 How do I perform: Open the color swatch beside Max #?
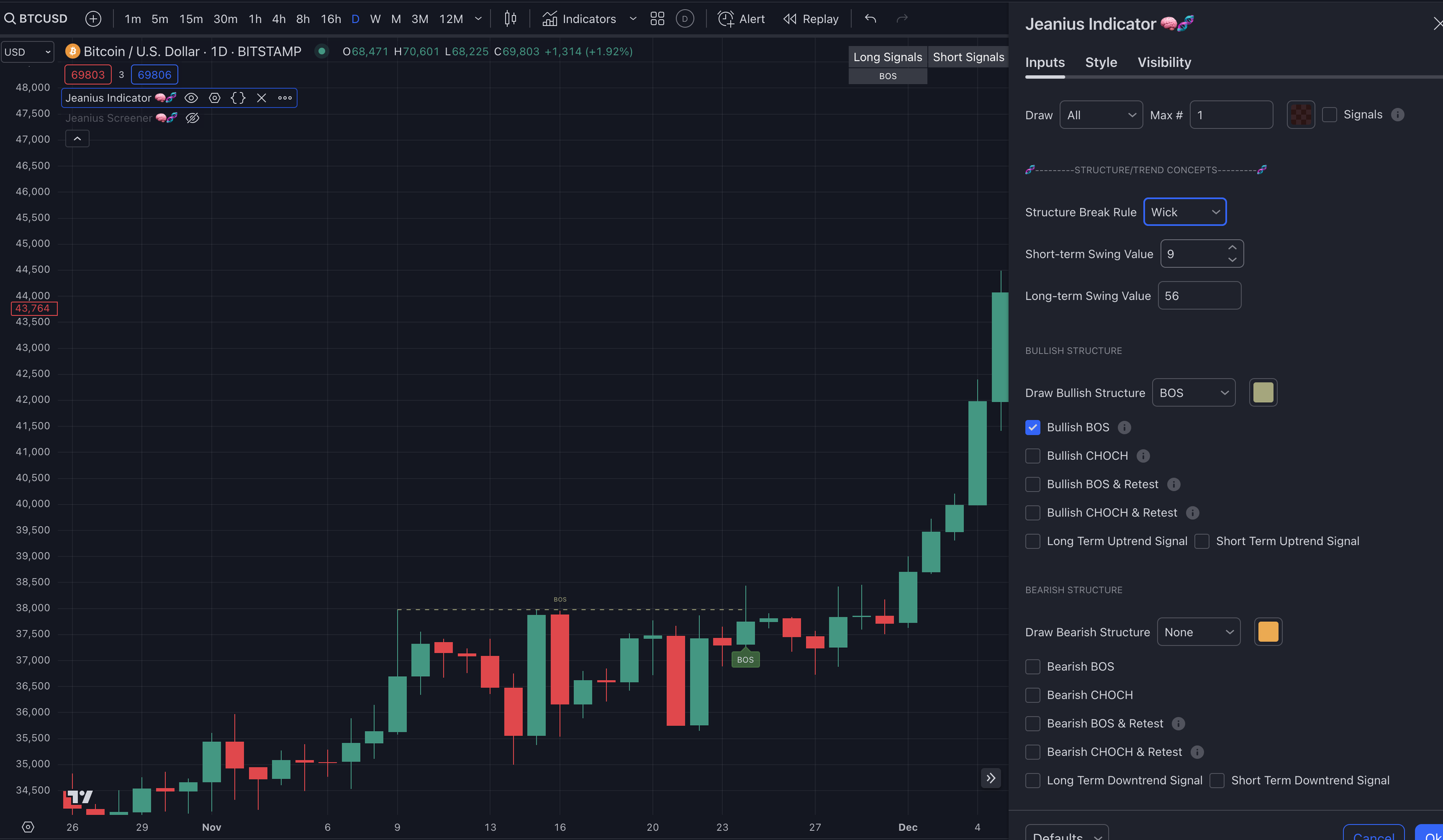[1300, 115]
